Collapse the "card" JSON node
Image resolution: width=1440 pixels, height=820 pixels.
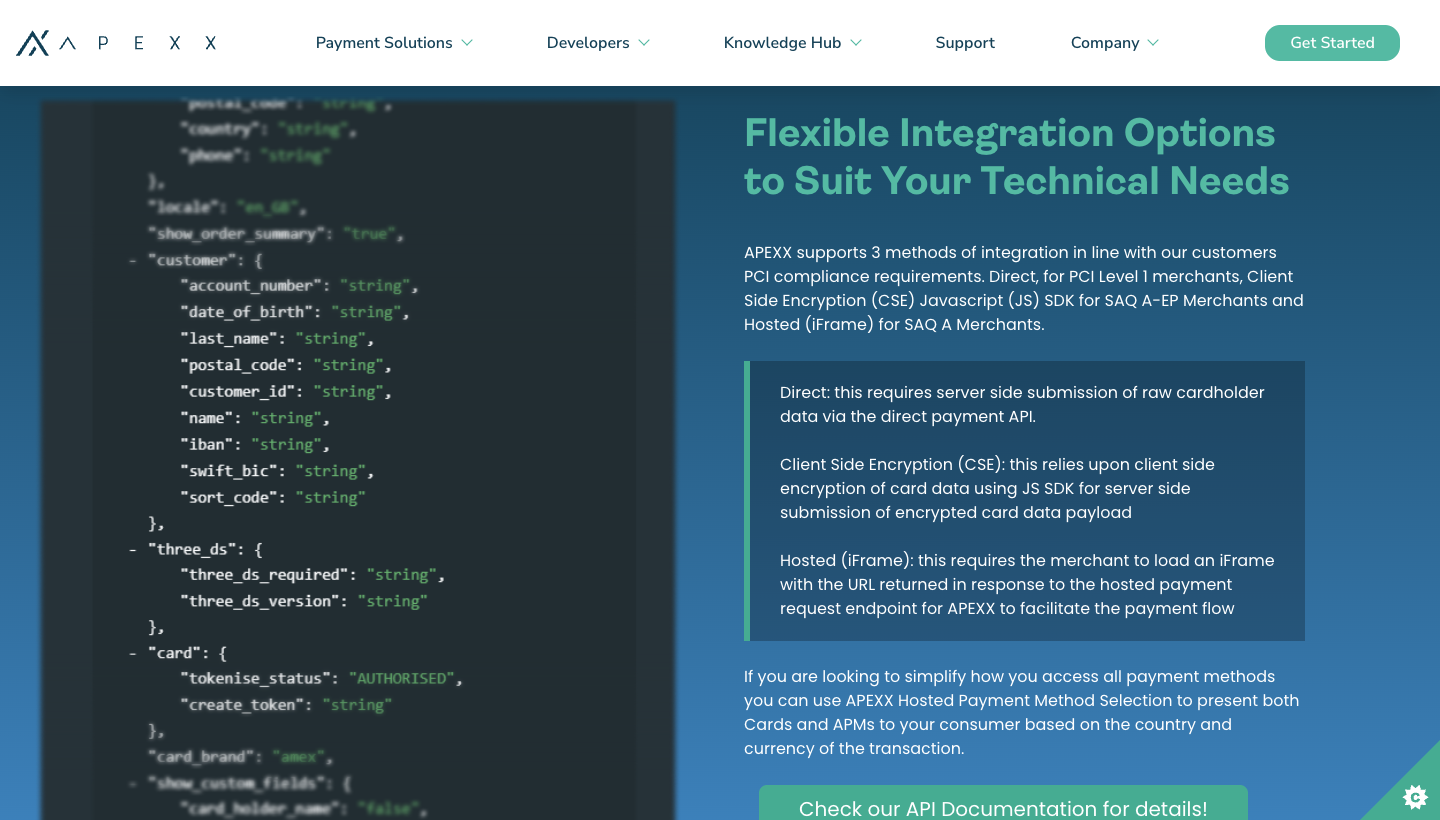pos(133,654)
